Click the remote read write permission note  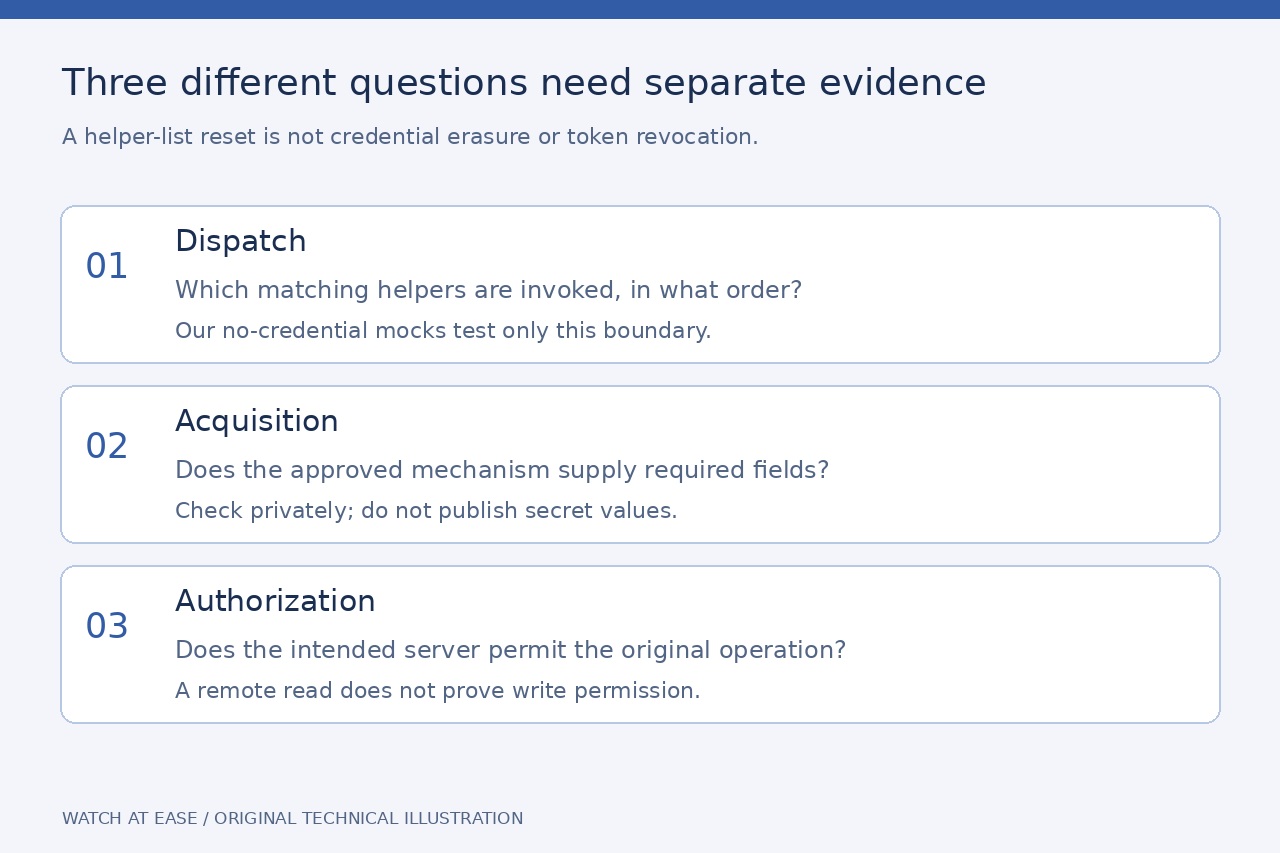point(438,691)
